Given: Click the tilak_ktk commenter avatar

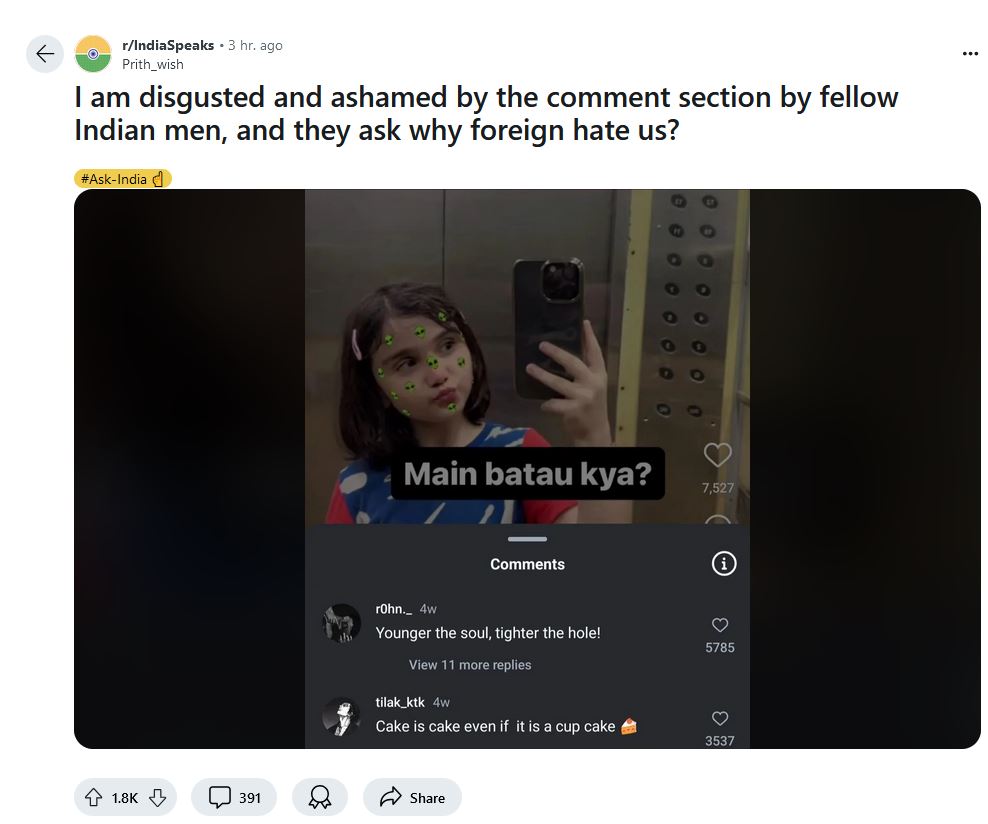Looking at the screenshot, I should tap(341, 716).
